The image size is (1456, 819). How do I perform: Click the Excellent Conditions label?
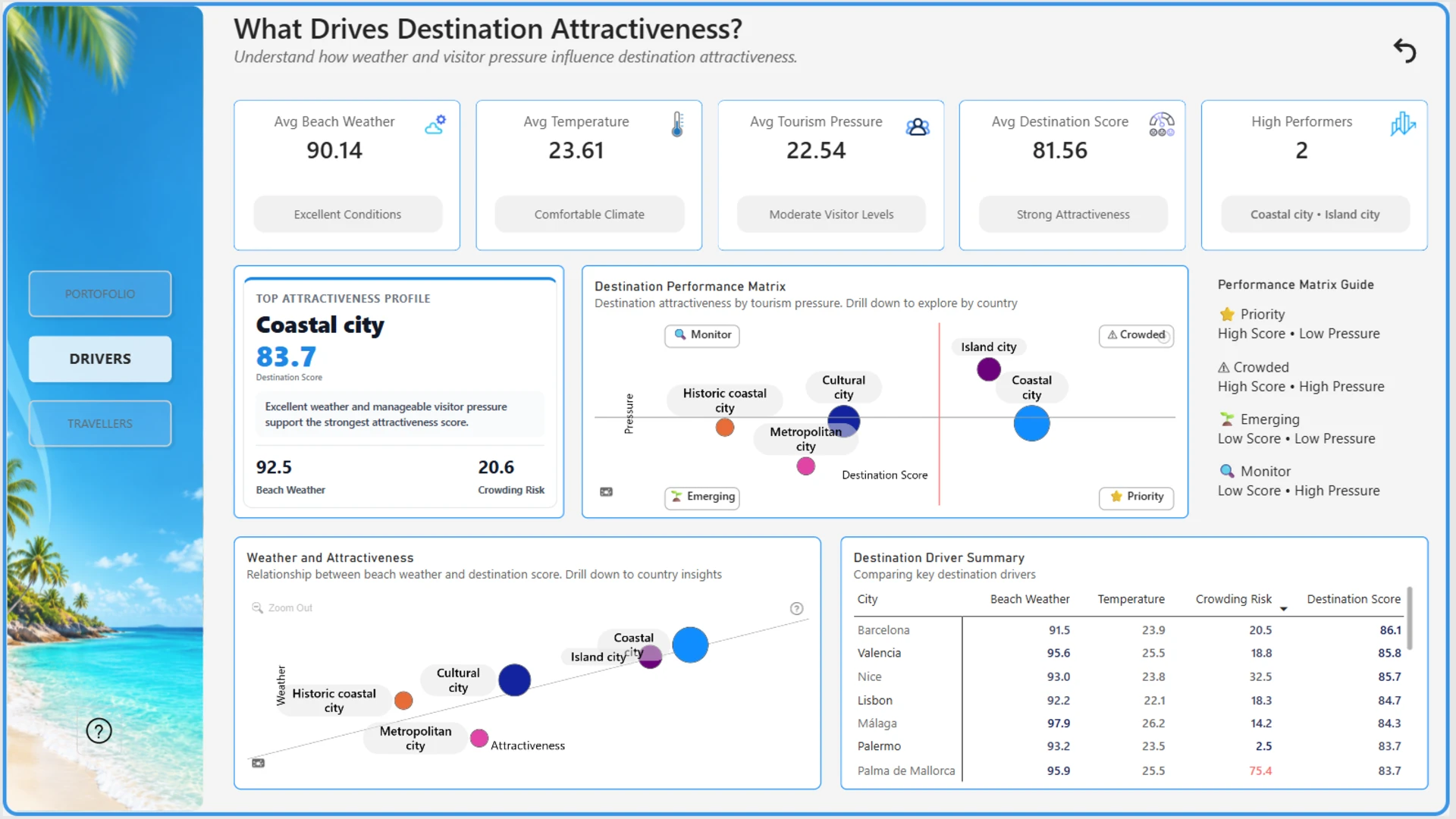coord(347,215)
